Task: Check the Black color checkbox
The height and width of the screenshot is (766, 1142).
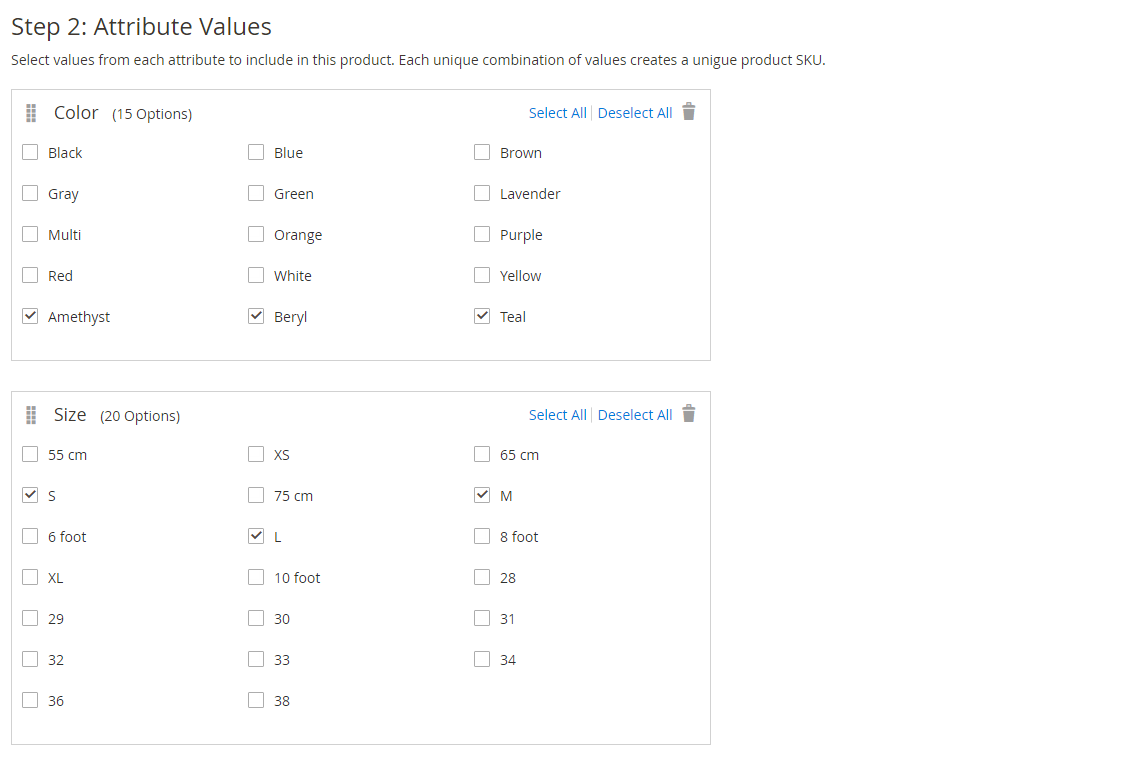Action: (x=30, y=152)
